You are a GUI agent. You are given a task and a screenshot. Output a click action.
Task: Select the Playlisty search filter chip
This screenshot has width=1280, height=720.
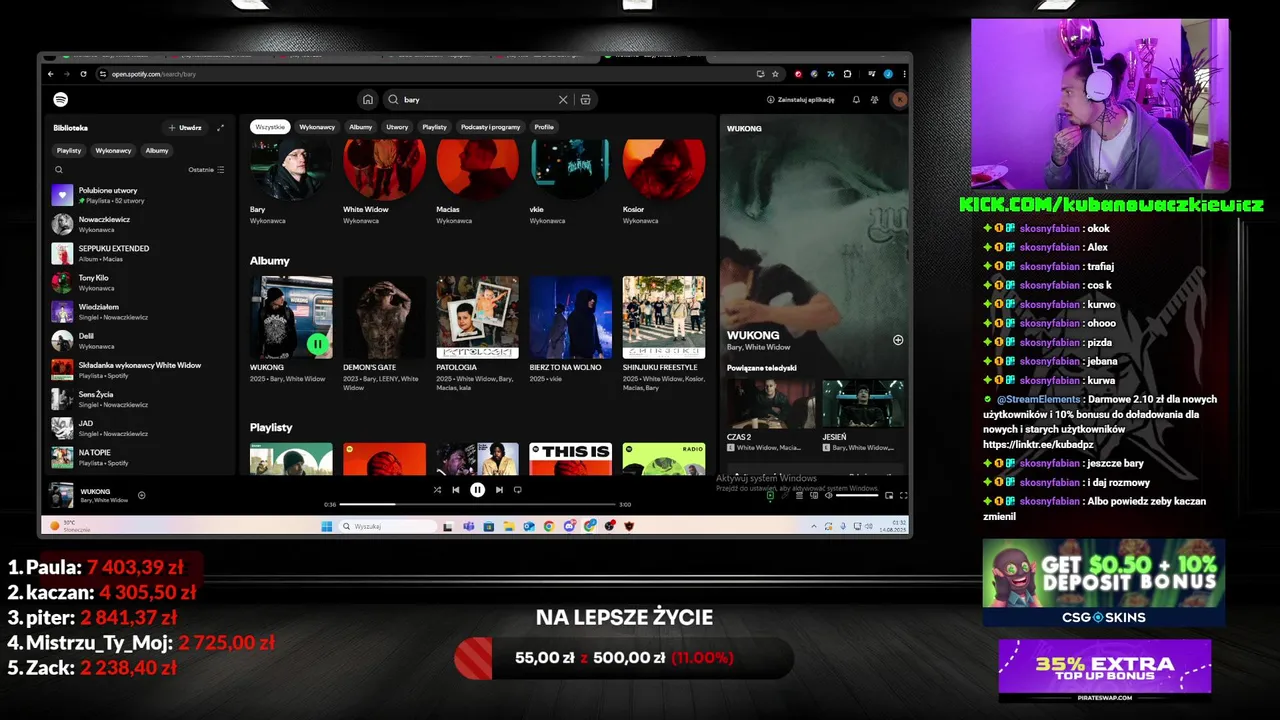[x=434, y=127]
